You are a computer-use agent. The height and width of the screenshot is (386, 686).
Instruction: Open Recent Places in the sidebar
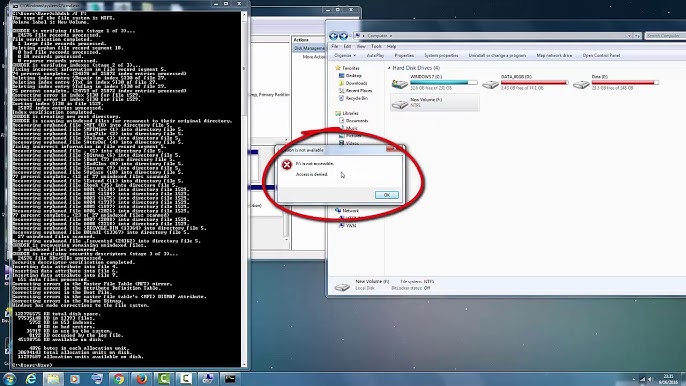[x=359, y=91]
